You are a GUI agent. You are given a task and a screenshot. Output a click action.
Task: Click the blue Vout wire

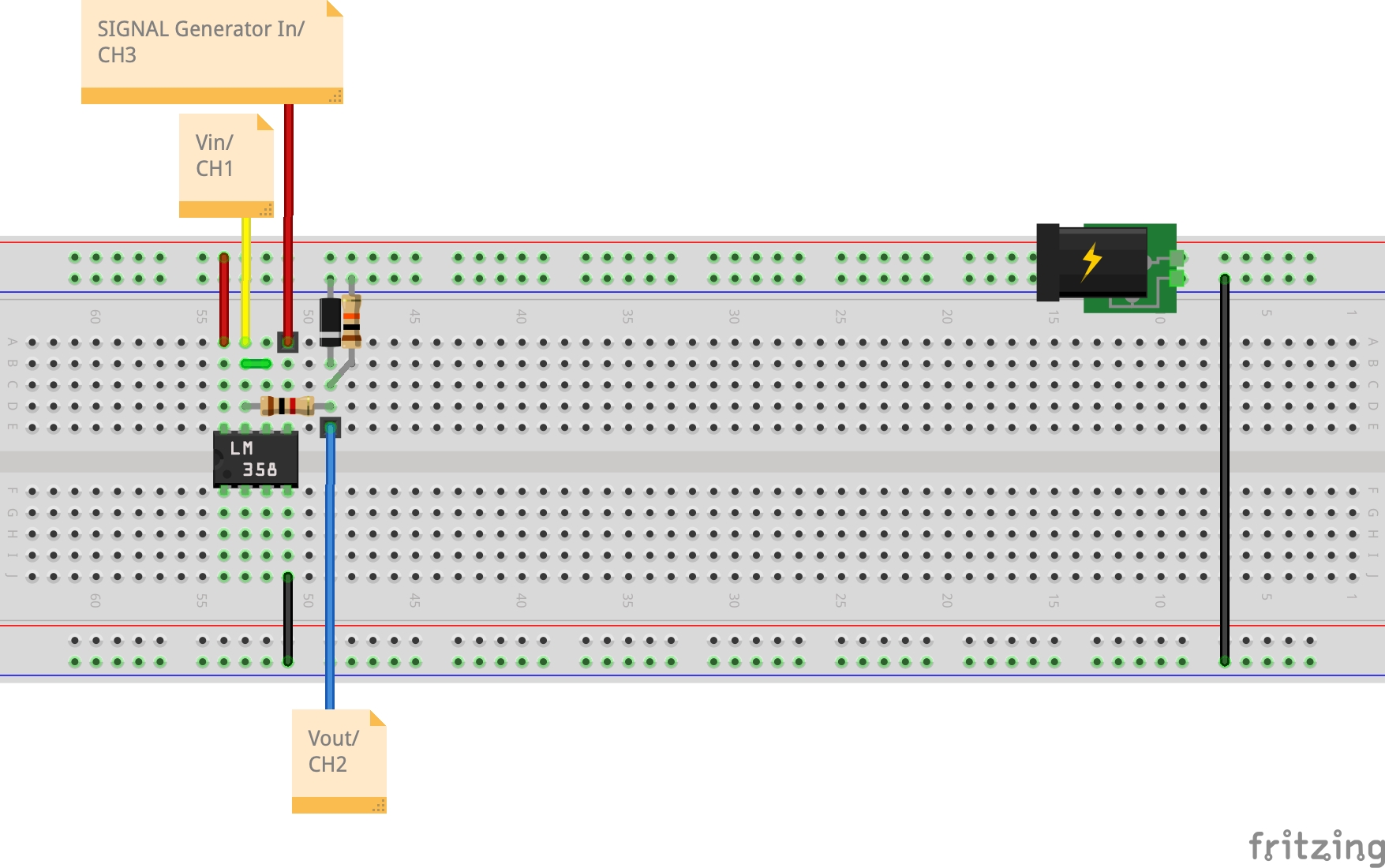(x=330, y=568)
